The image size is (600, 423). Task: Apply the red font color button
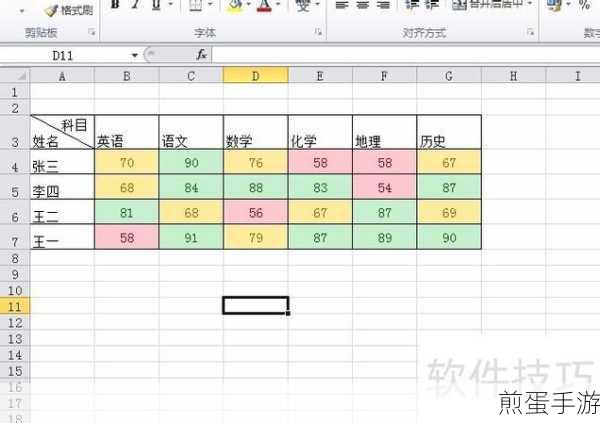[264, 5]
